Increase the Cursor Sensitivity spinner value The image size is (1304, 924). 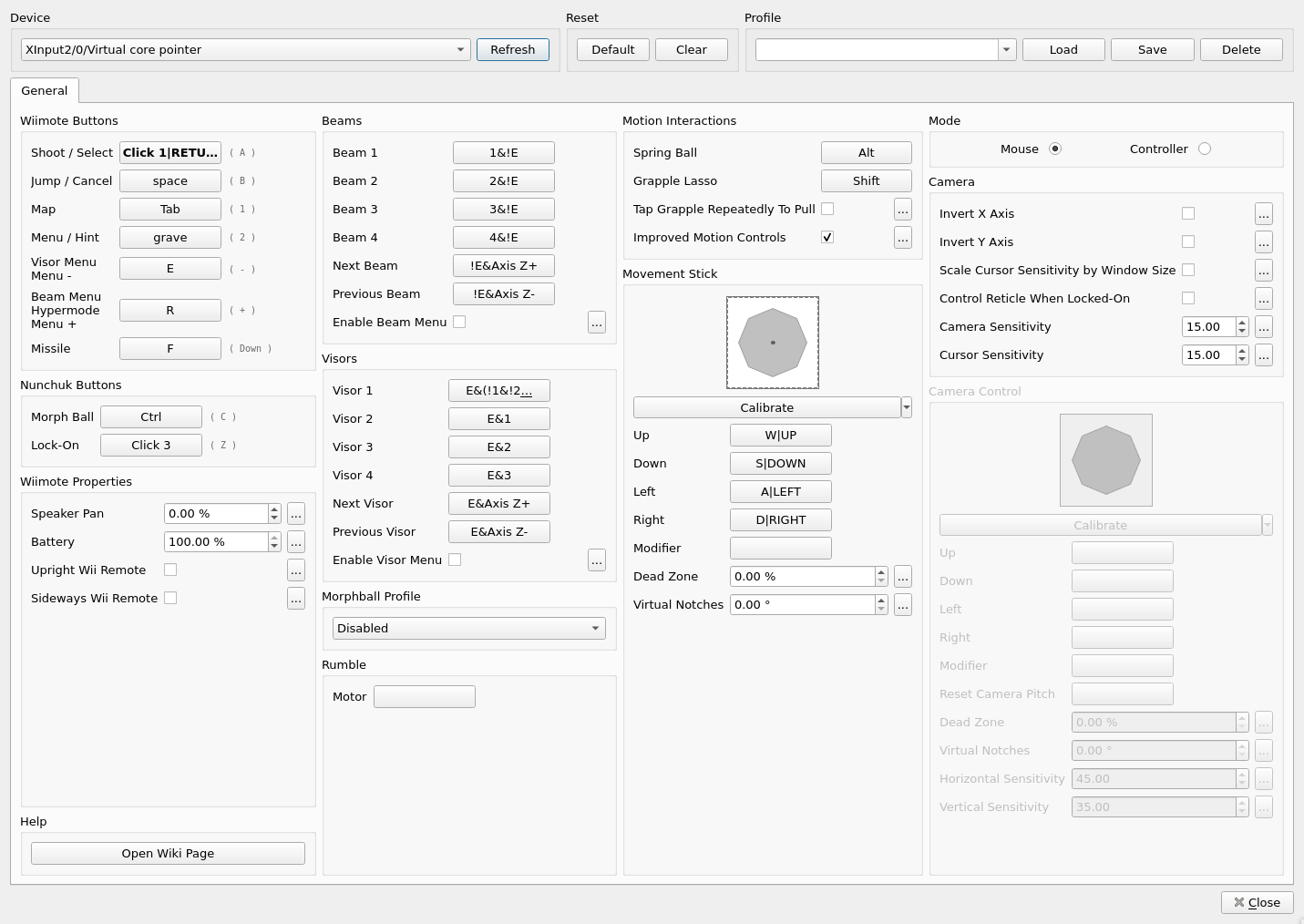(1241, 351)
